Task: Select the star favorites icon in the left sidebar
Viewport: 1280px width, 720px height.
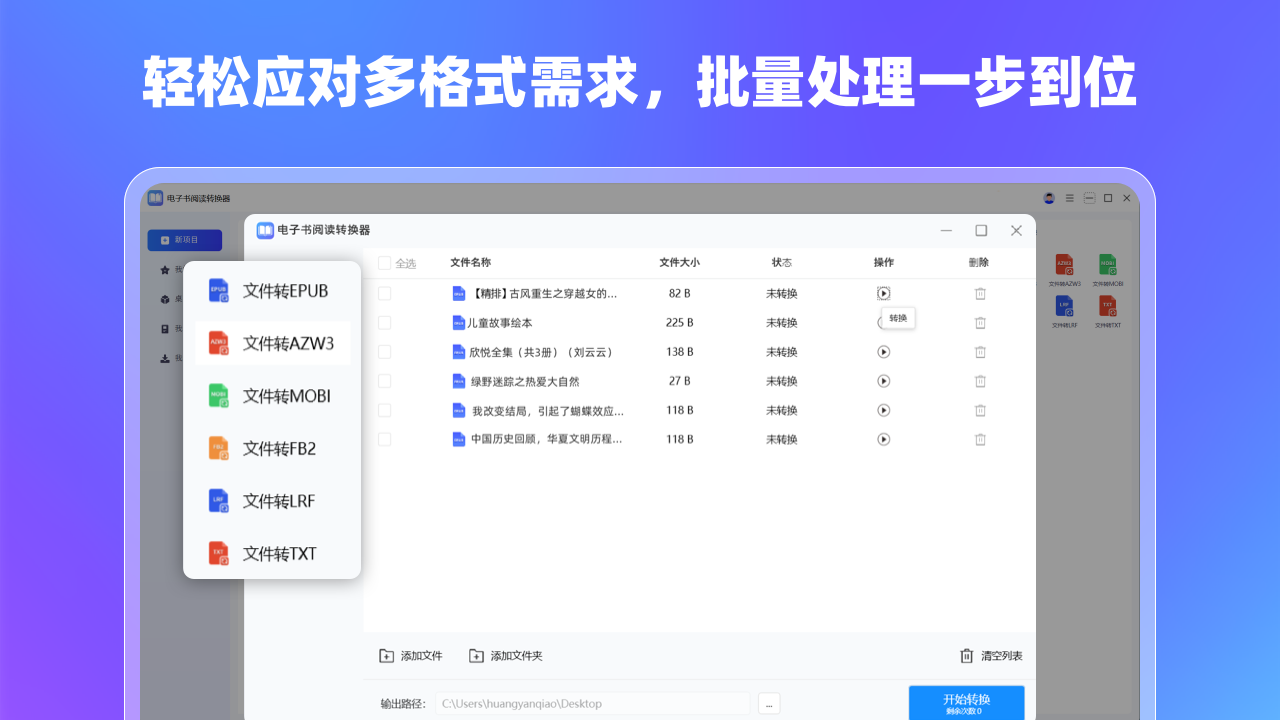Action: click(163, 269)
